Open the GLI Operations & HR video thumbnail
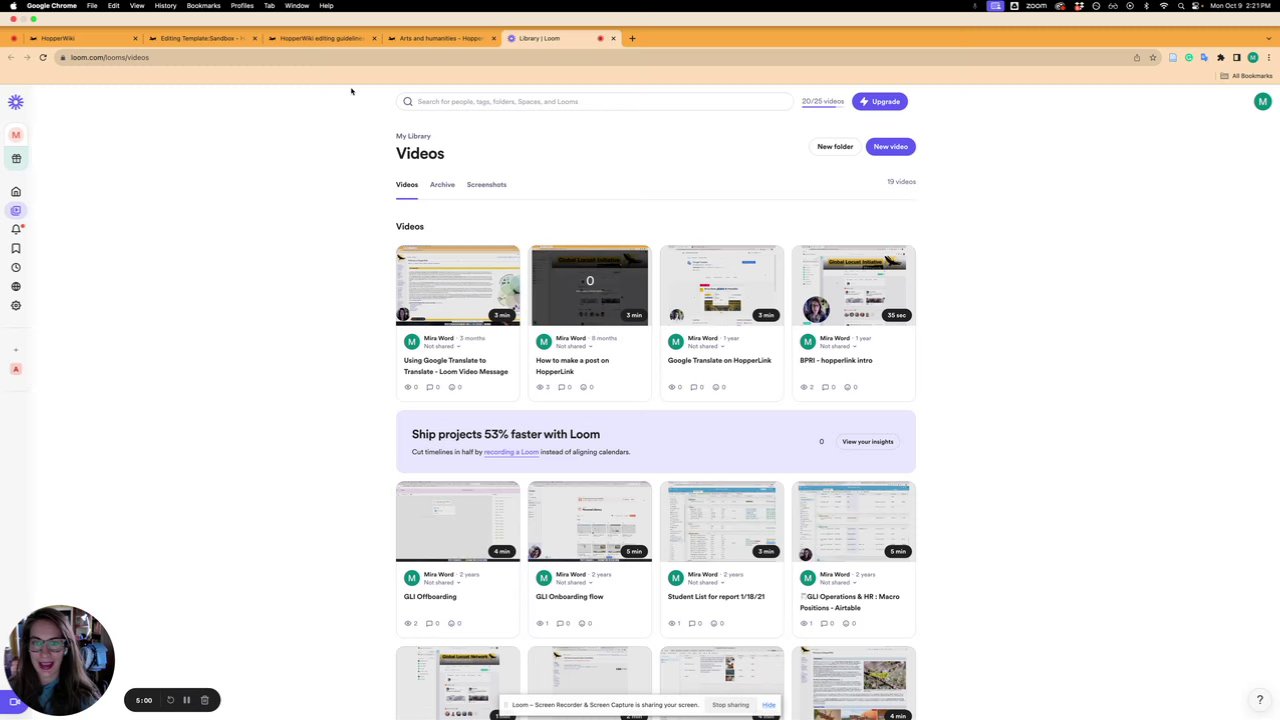The image size is (1280, 720). (854, 521)
